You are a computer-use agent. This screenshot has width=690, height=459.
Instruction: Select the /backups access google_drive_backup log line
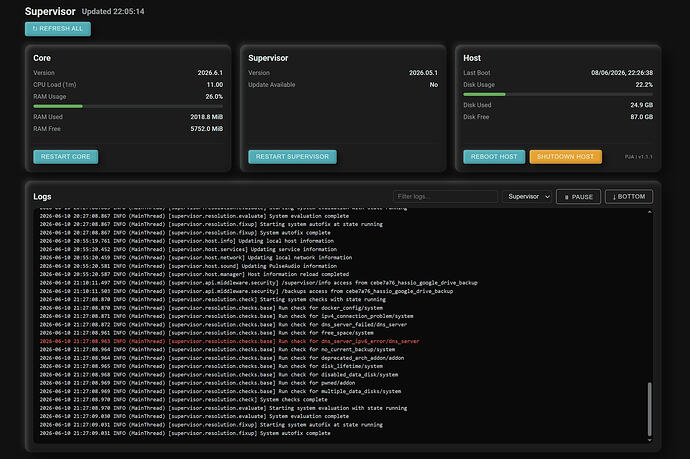246,291
